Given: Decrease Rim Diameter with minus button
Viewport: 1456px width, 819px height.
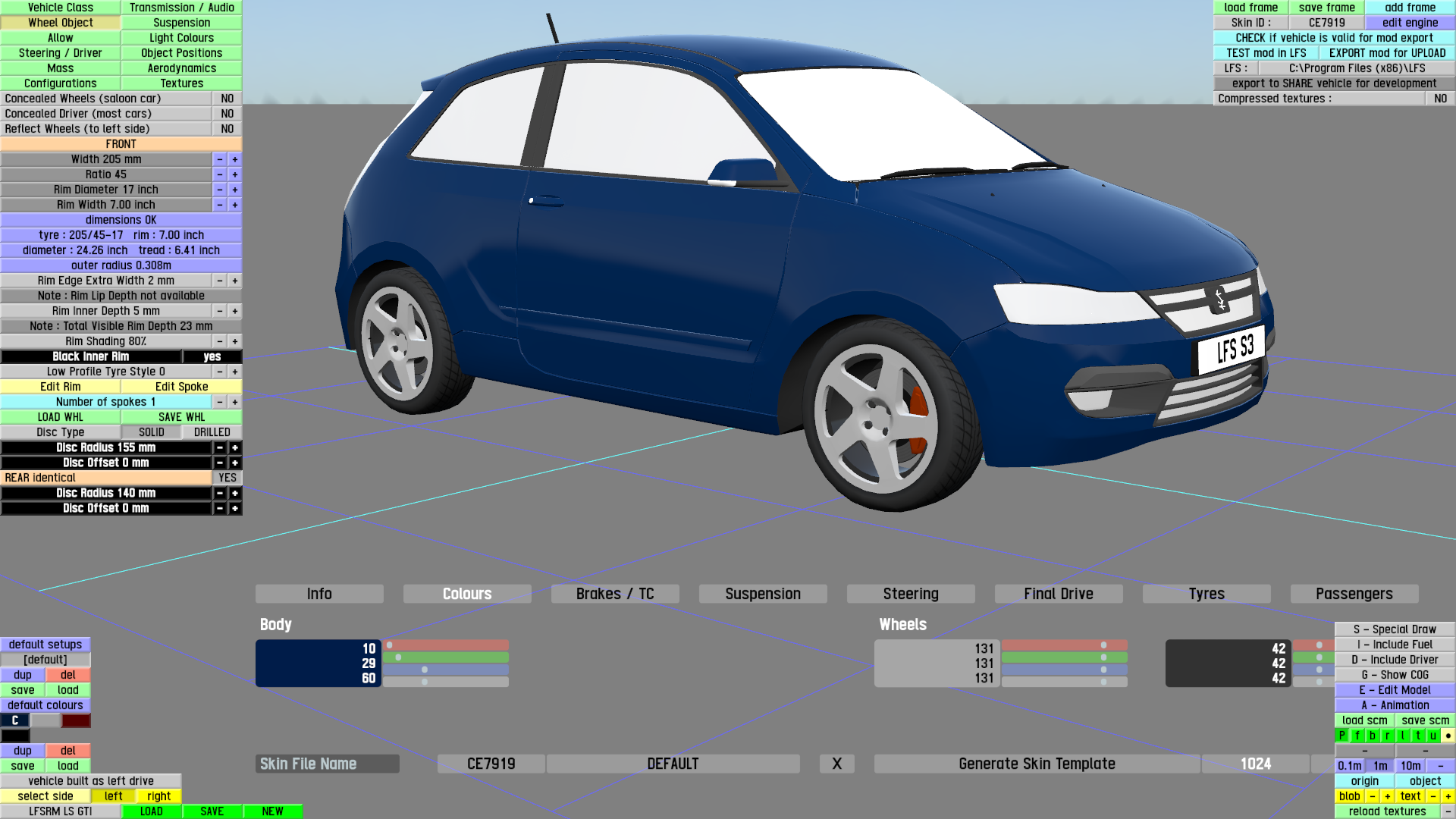Looking at the screenshot, I should tap(220, 190).
